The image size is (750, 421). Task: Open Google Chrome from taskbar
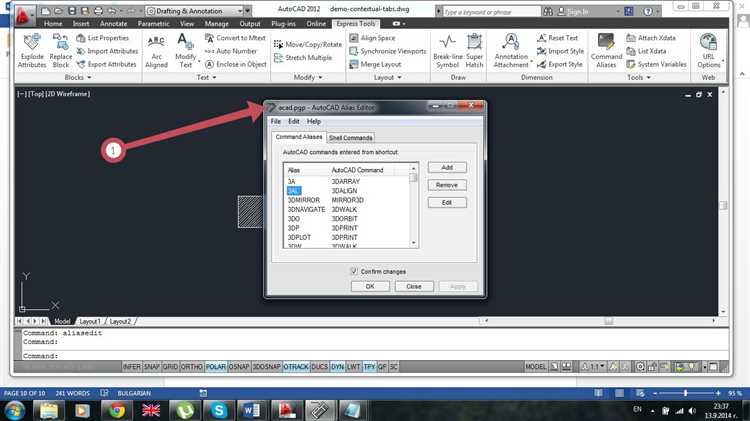pyautogui.click(x=116, y=410)
